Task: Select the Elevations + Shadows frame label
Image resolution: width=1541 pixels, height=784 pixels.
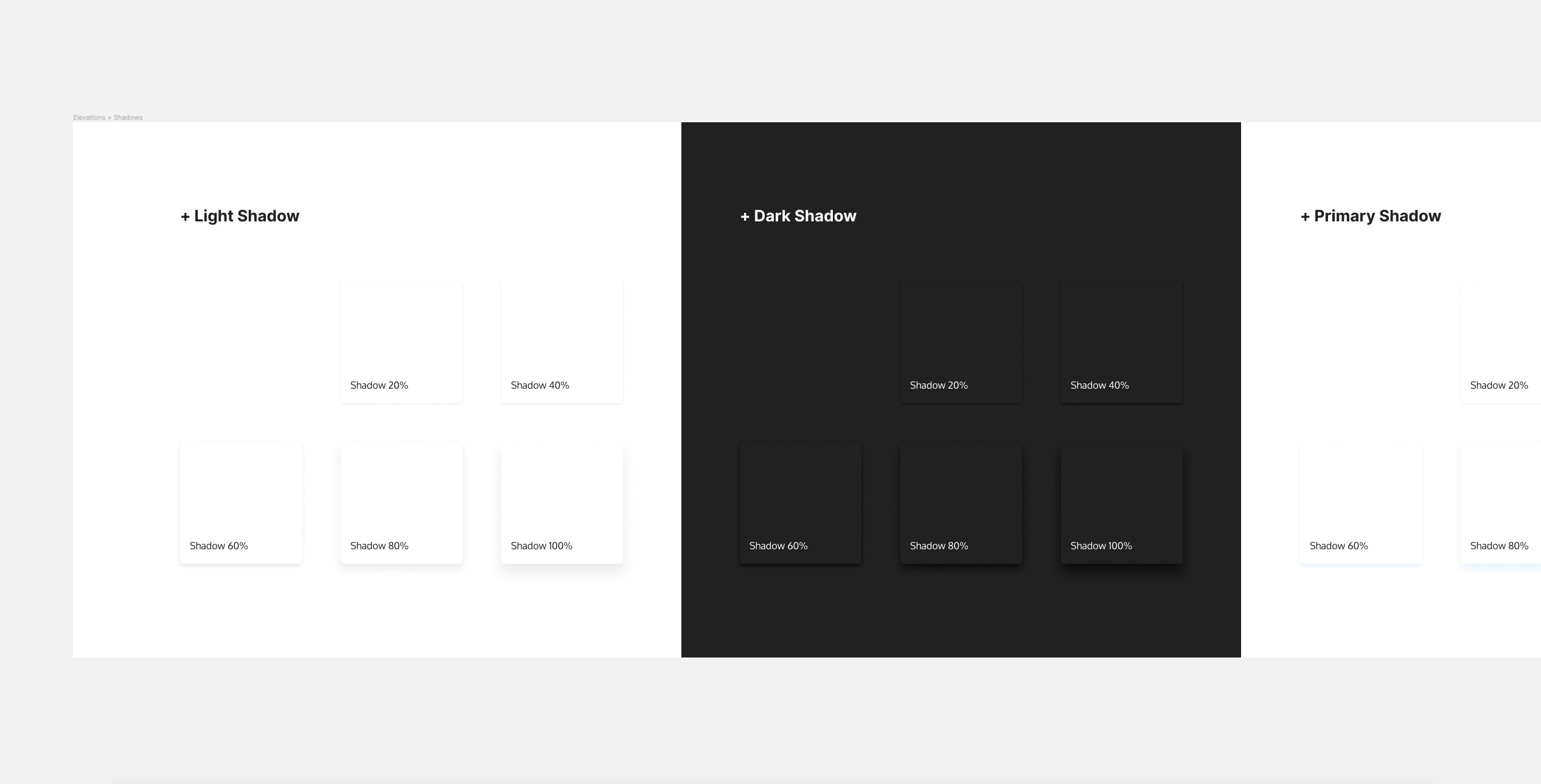Action: point(108,117)
